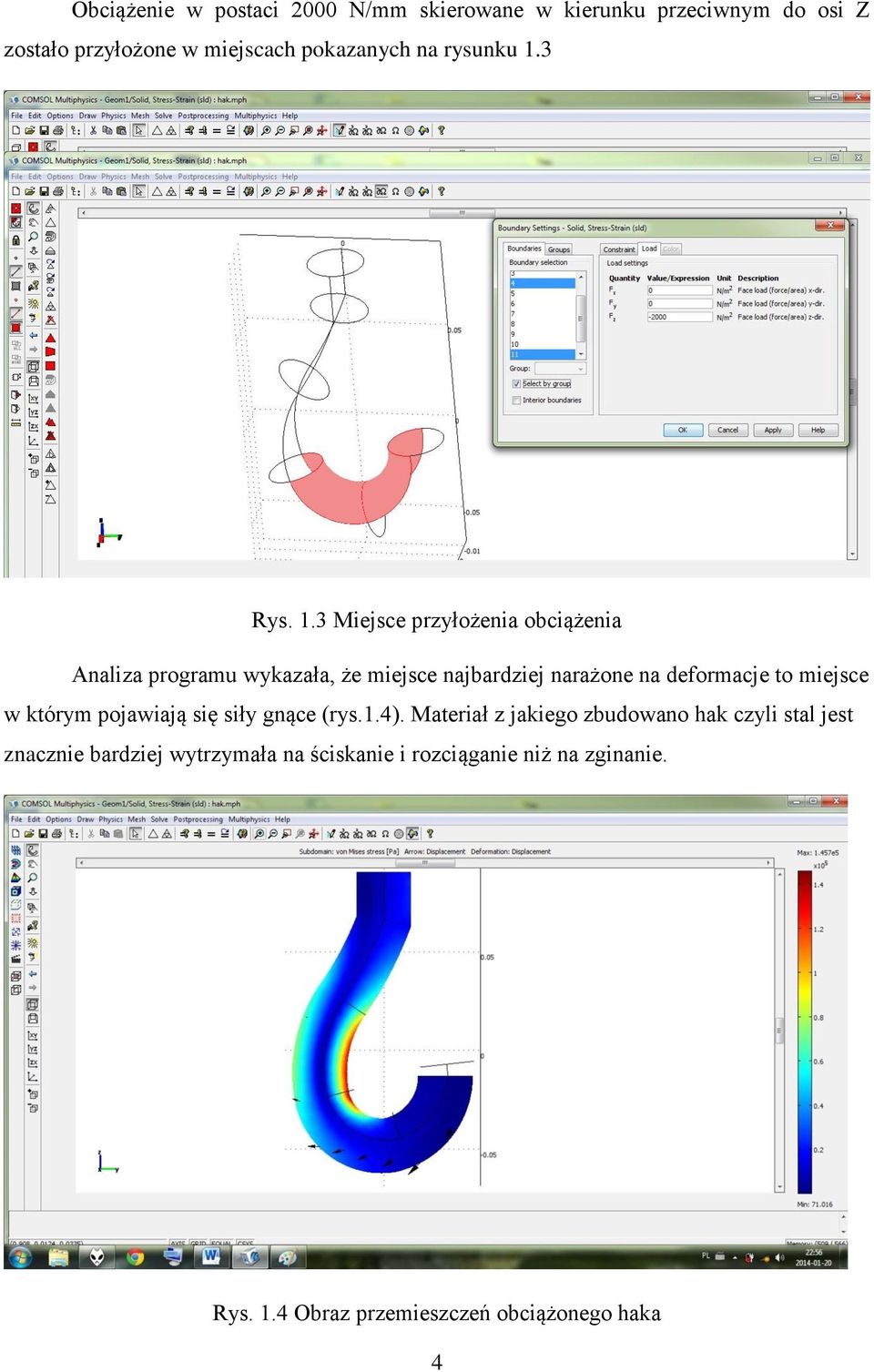The image size is (874, 1372).
Task: Click lower plot vertical scrollbar
Action: tap(779, 1031)
